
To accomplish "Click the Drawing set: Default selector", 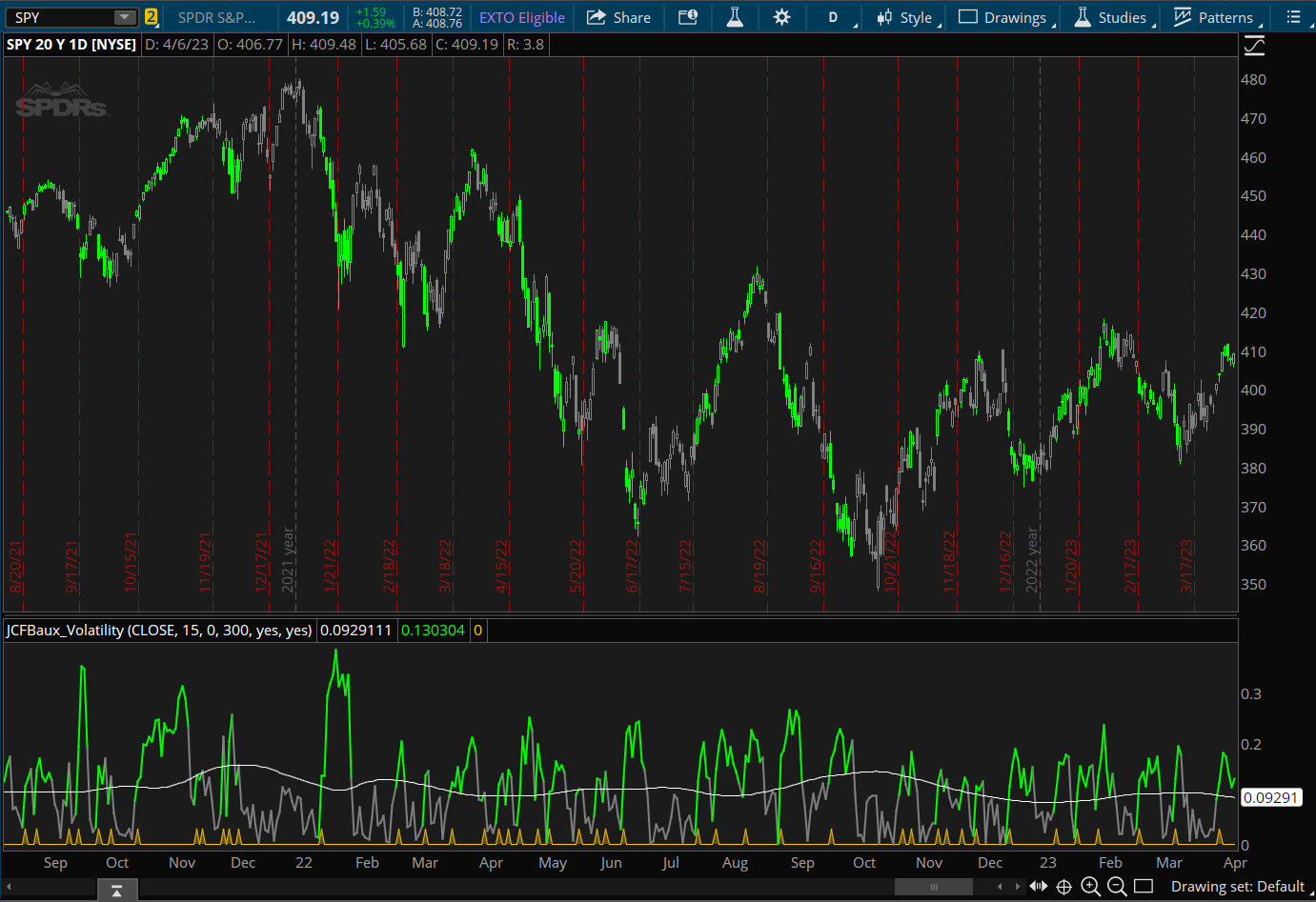I will coord(1237,887).
